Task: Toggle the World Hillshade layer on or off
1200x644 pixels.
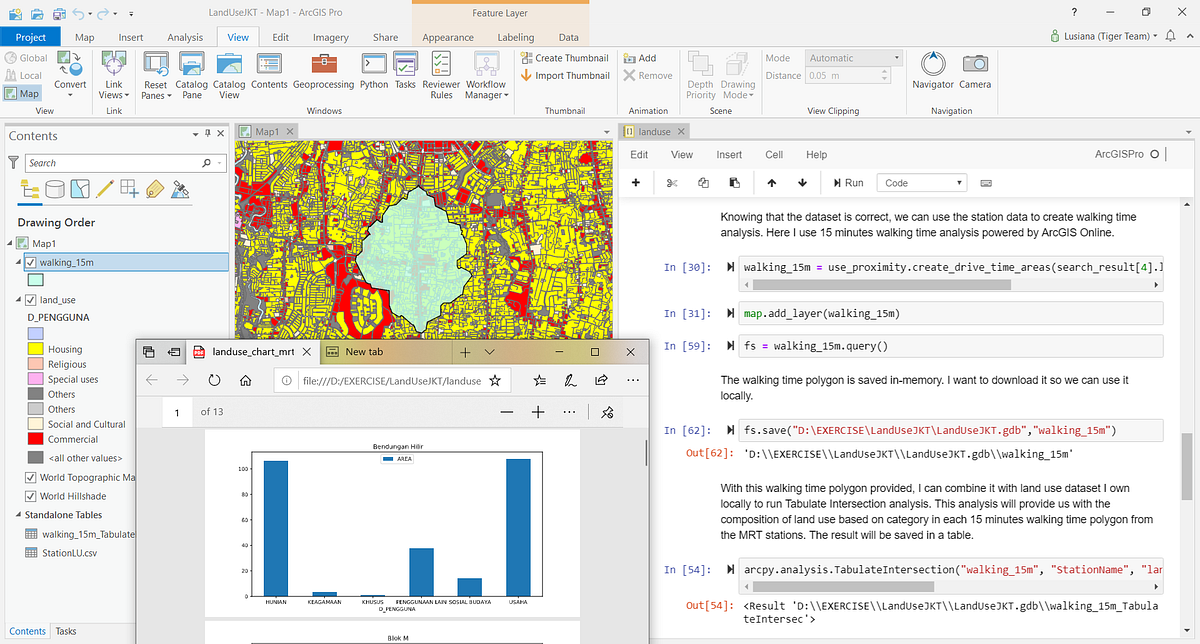Action: click(x=31, y=495)
